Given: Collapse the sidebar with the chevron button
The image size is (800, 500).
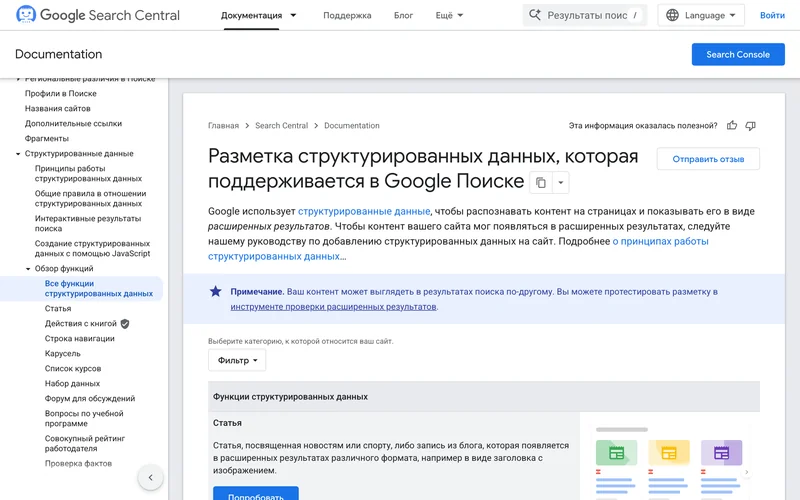Looking at the screenshot, I should (151, 478).
